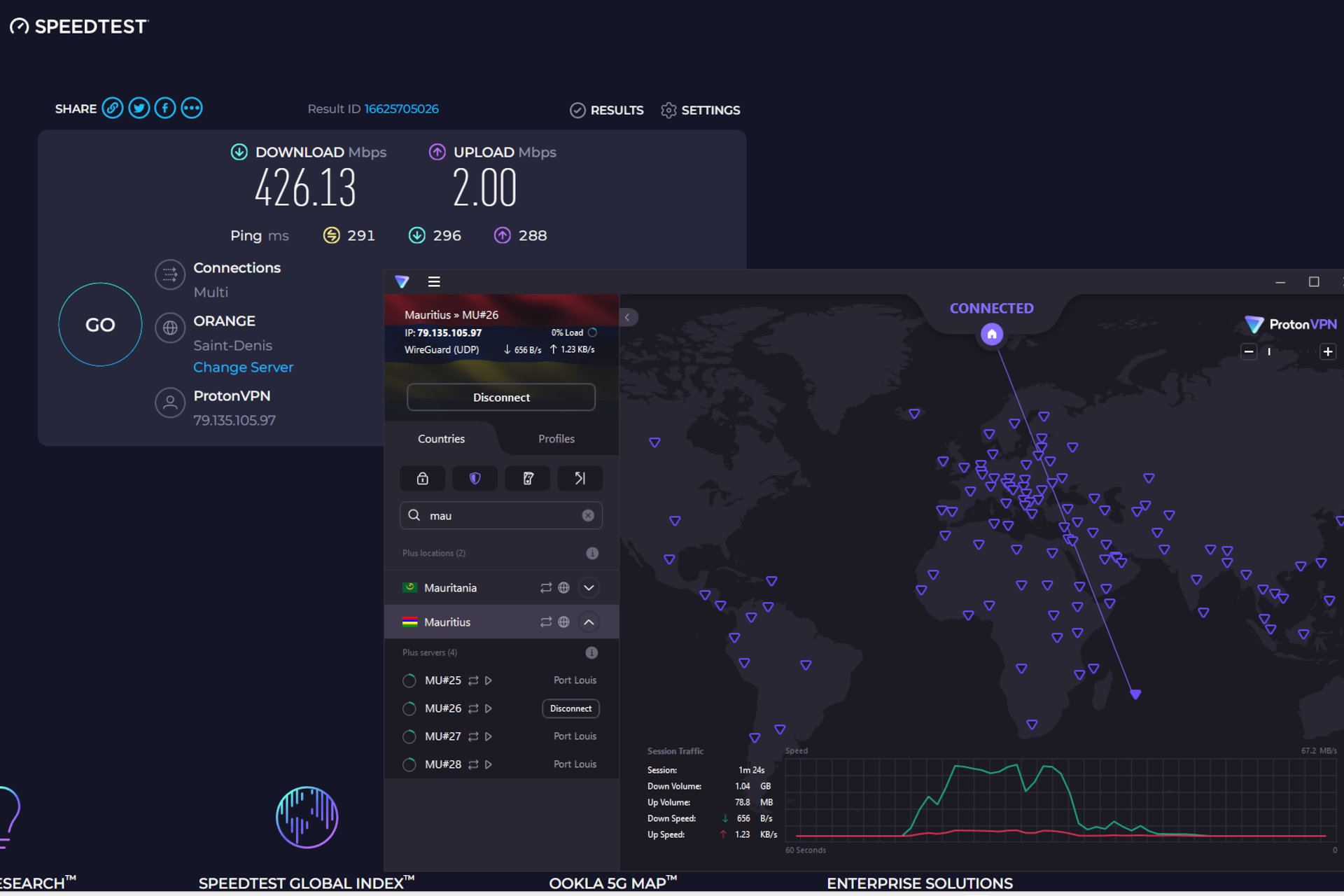The width and height of the screenshot is (1344, 896).
Task: Expand the Mauritius server list
Action: 590,622
